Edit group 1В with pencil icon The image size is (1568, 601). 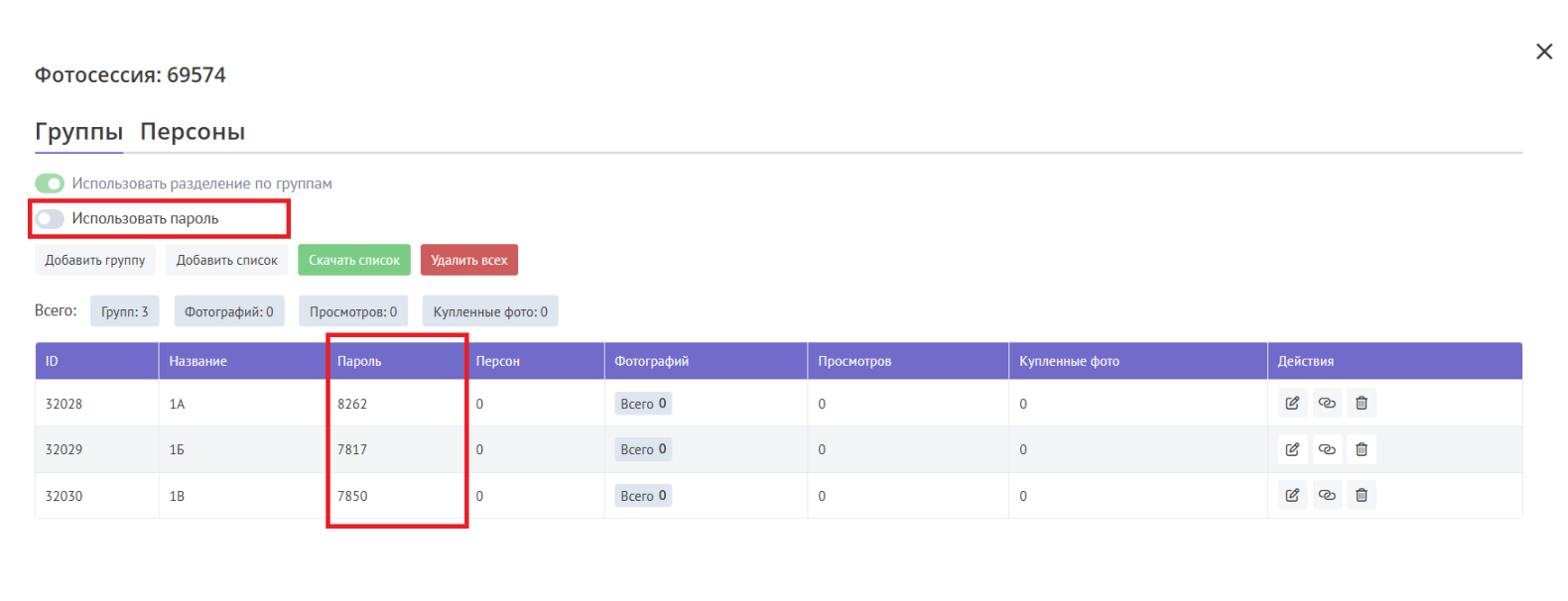coord(1292,496)
